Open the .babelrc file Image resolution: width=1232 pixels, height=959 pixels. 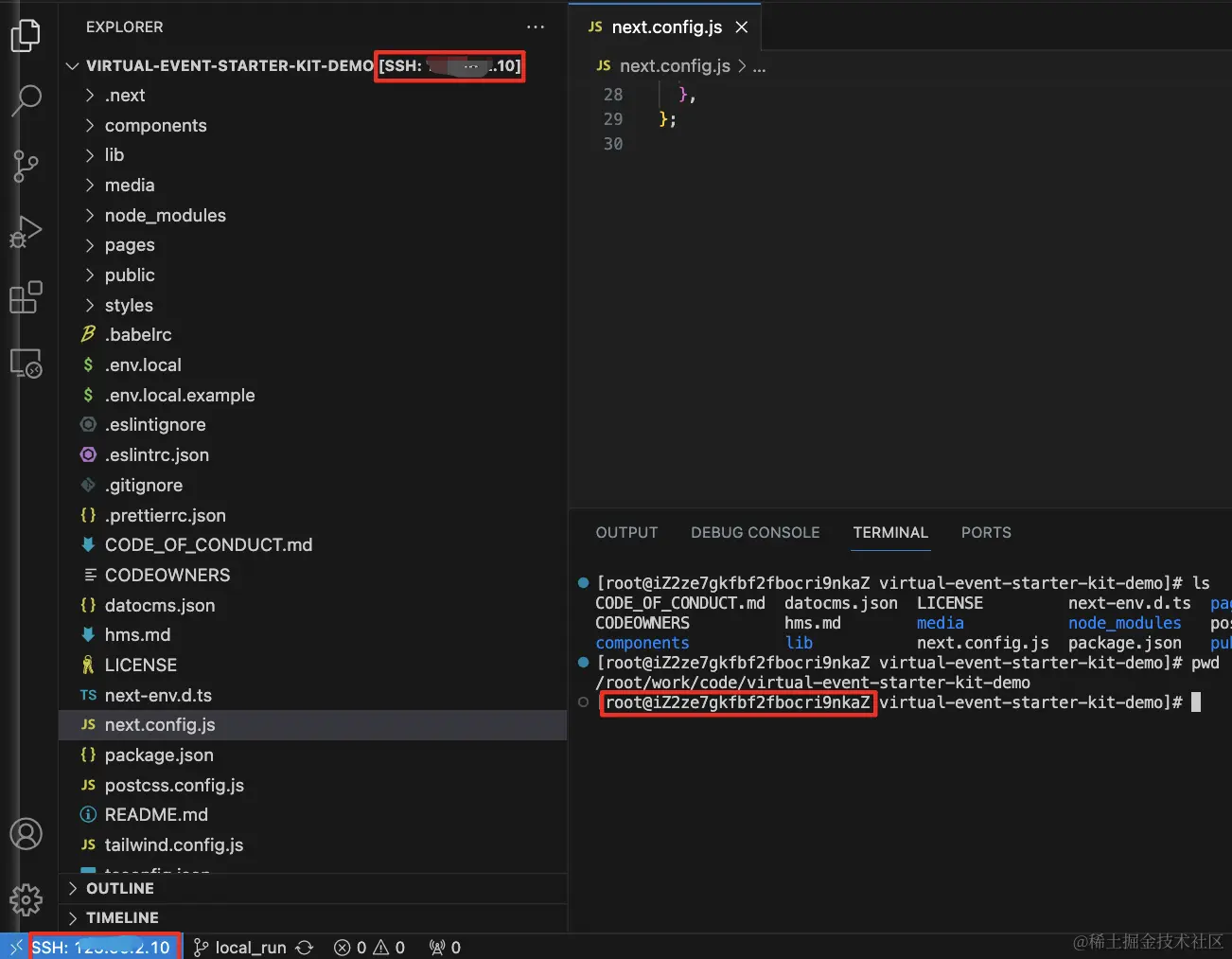coord(312,335)
